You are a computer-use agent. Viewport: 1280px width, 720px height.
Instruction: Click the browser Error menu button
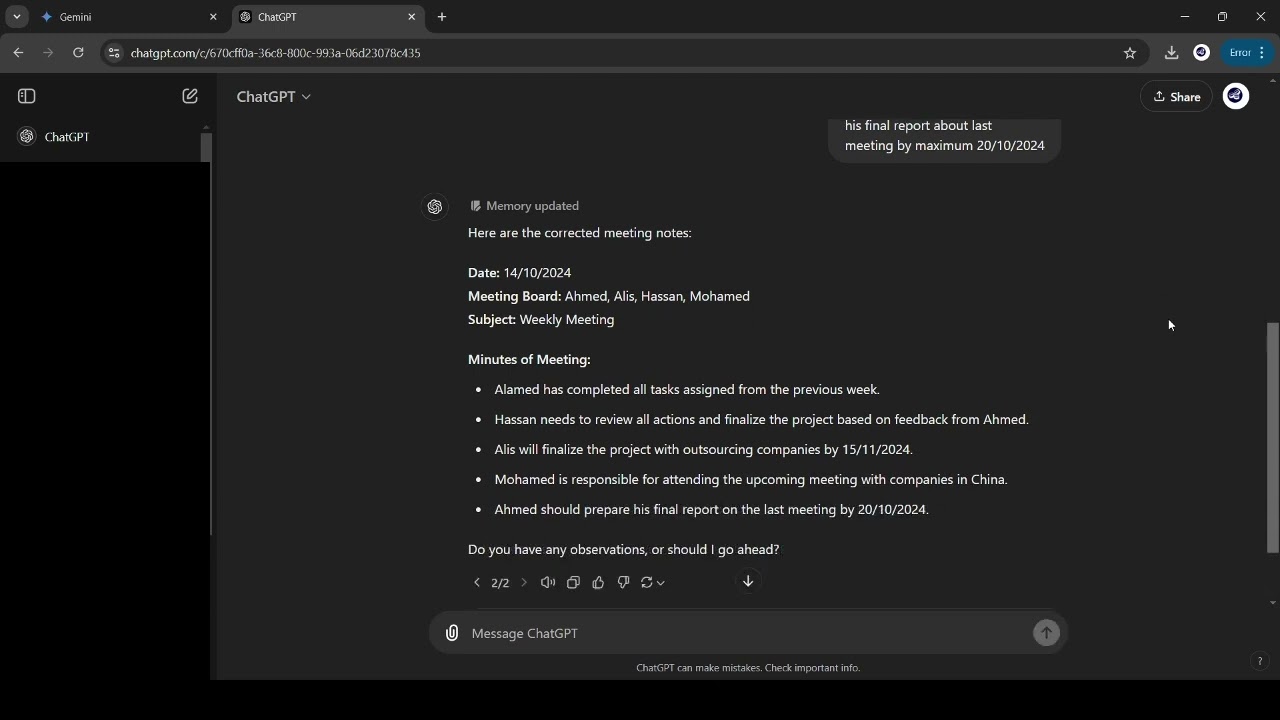click(x=1247, y=53)
